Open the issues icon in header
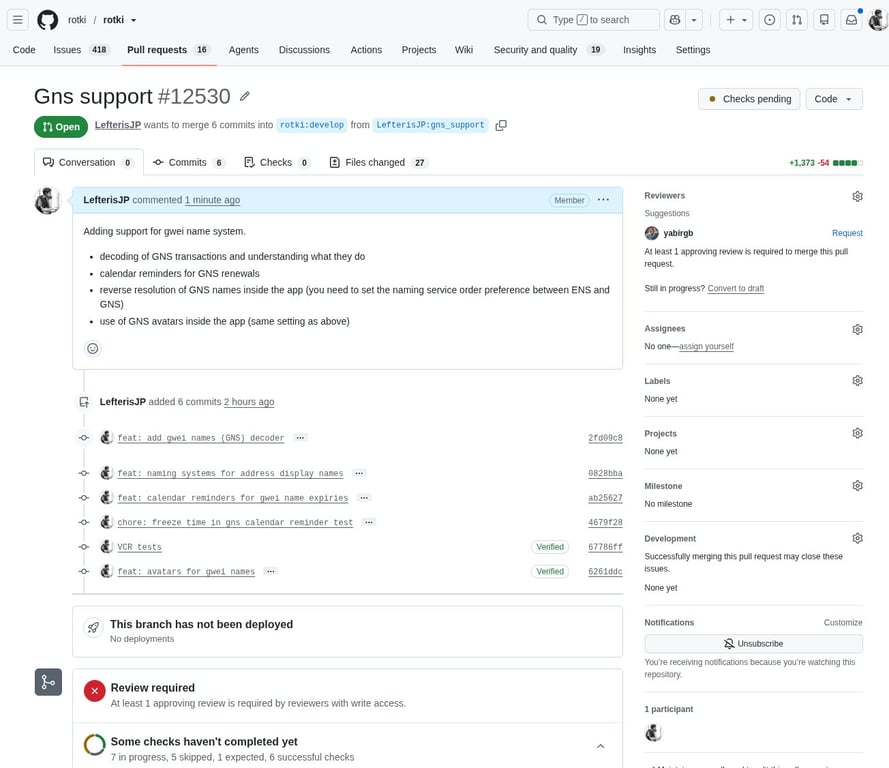This screenshot has height=768, width=889. coord(769,20)
